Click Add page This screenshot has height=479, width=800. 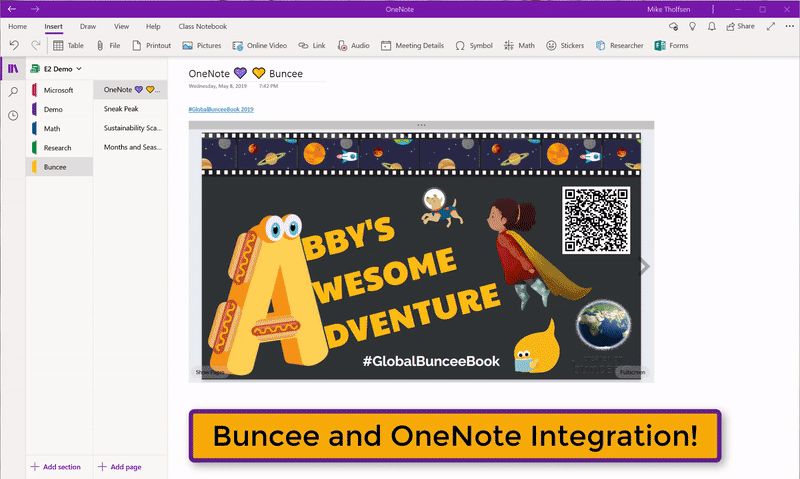click(x=120, y=467)
